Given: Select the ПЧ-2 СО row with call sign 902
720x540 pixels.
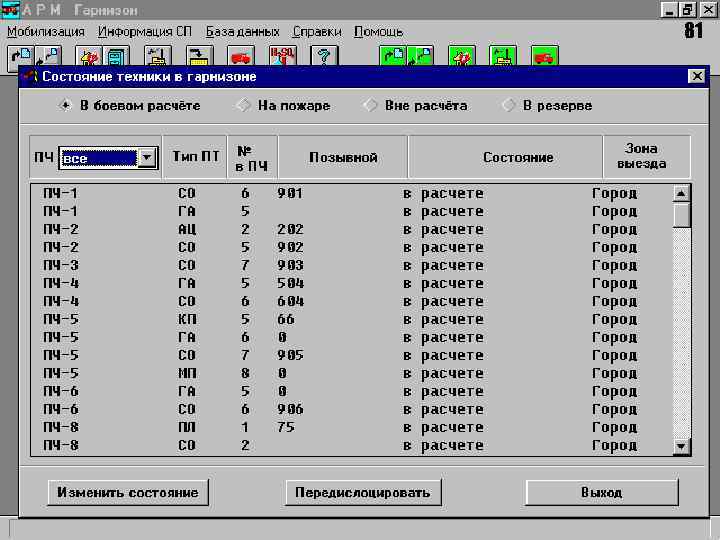Looking at the screenshot, I should point(352,248).
